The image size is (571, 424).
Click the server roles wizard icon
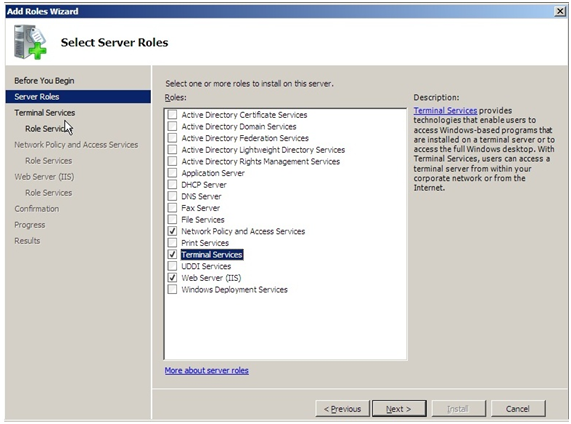[31, 42]
